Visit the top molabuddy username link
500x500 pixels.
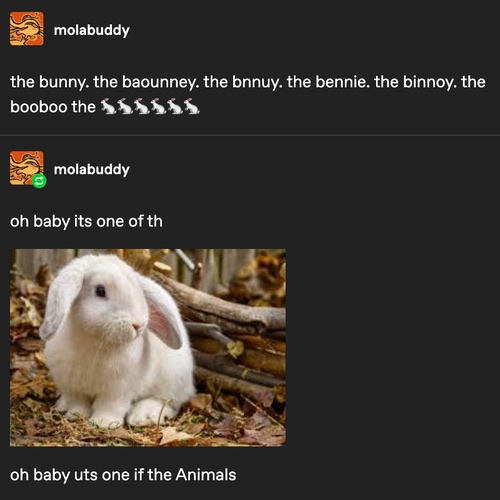[92, 30]
